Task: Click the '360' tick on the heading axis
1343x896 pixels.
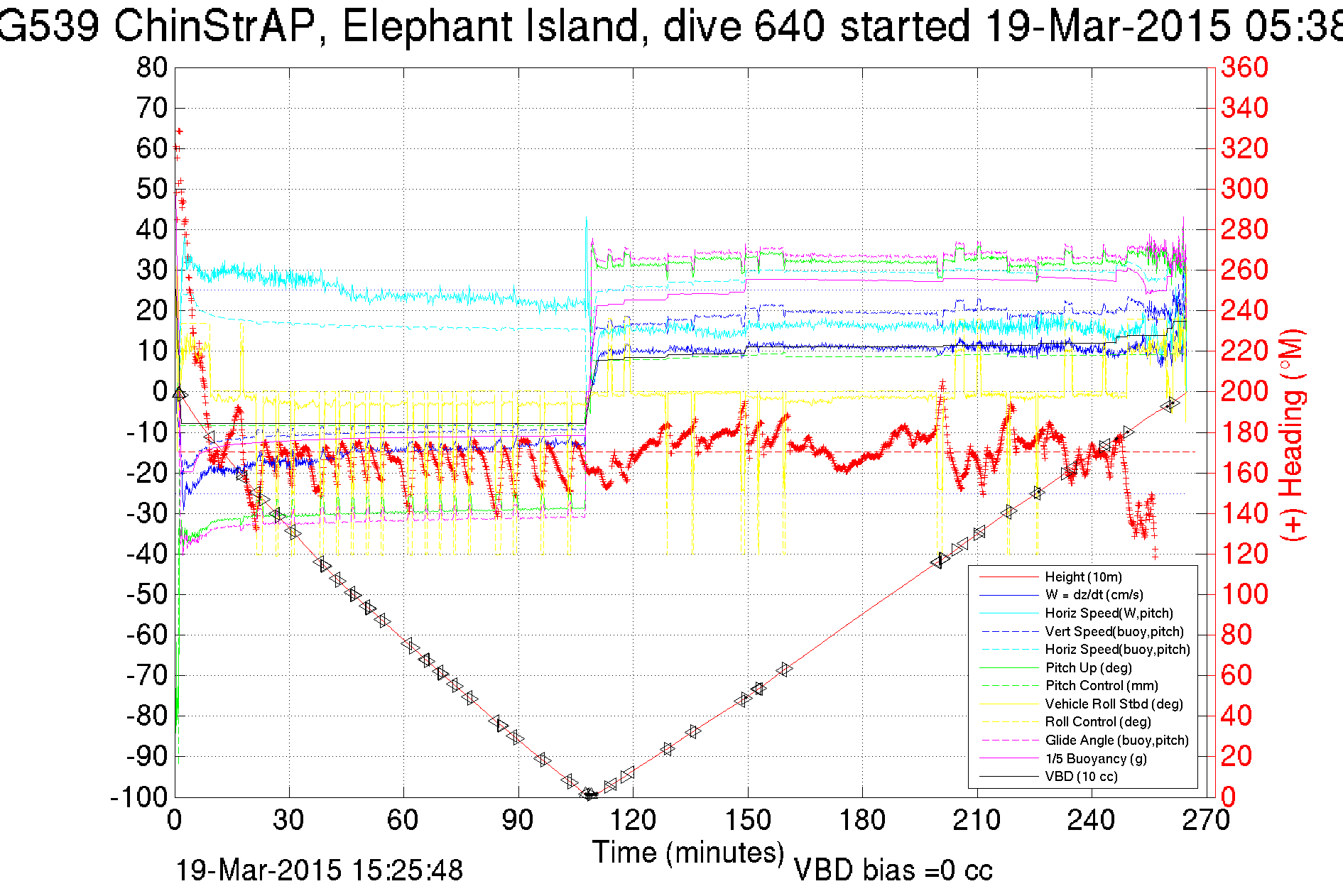Action: coord(1244,68)
